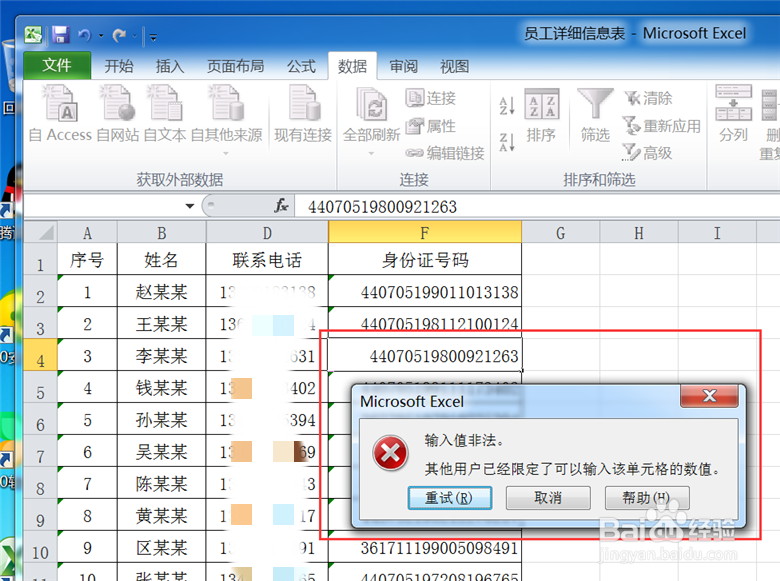
Task: Select column H header
Action: pyautogui.click(x=639, y=233)
